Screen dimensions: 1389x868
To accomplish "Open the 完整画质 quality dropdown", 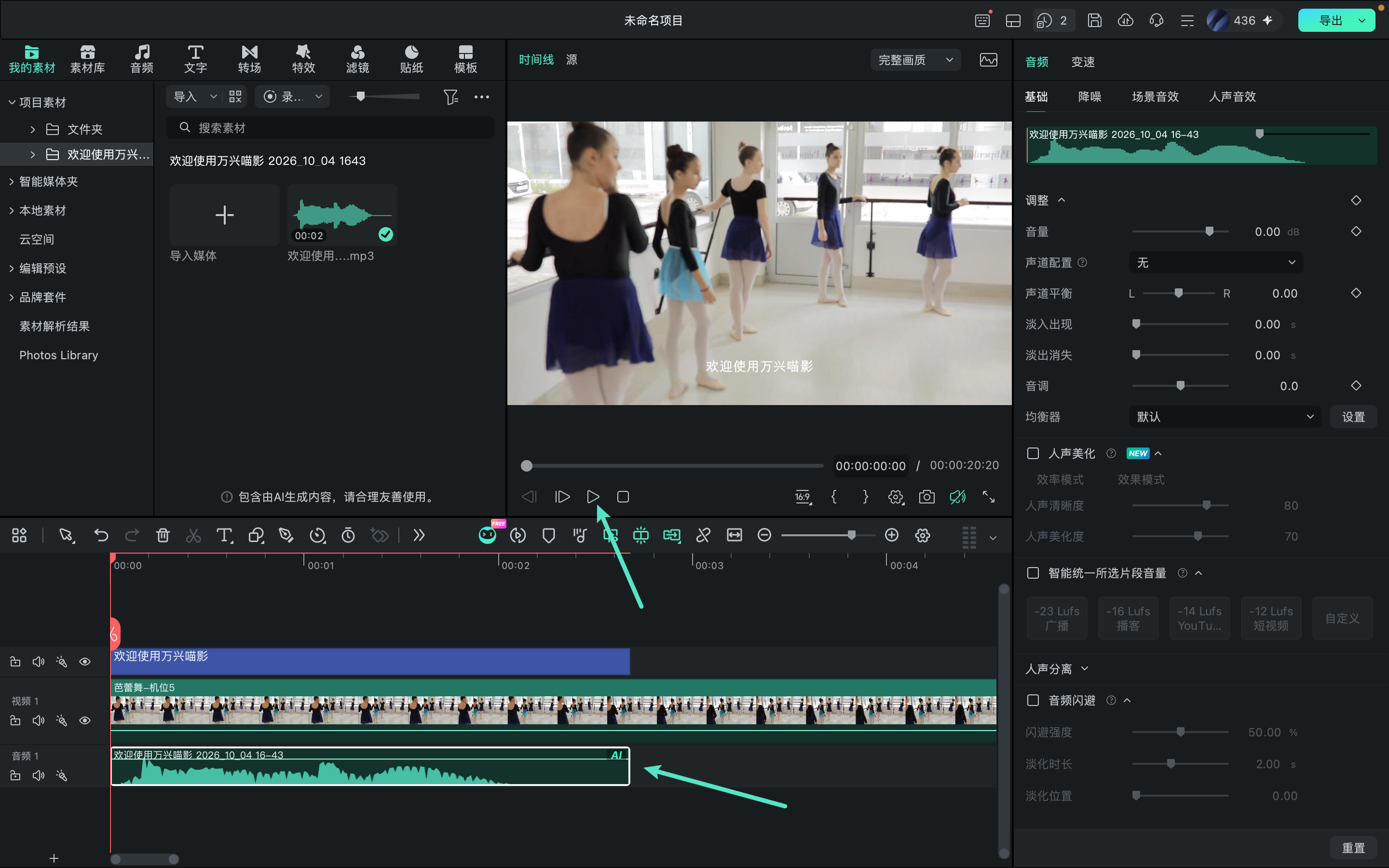I will (x=915, y=60).
